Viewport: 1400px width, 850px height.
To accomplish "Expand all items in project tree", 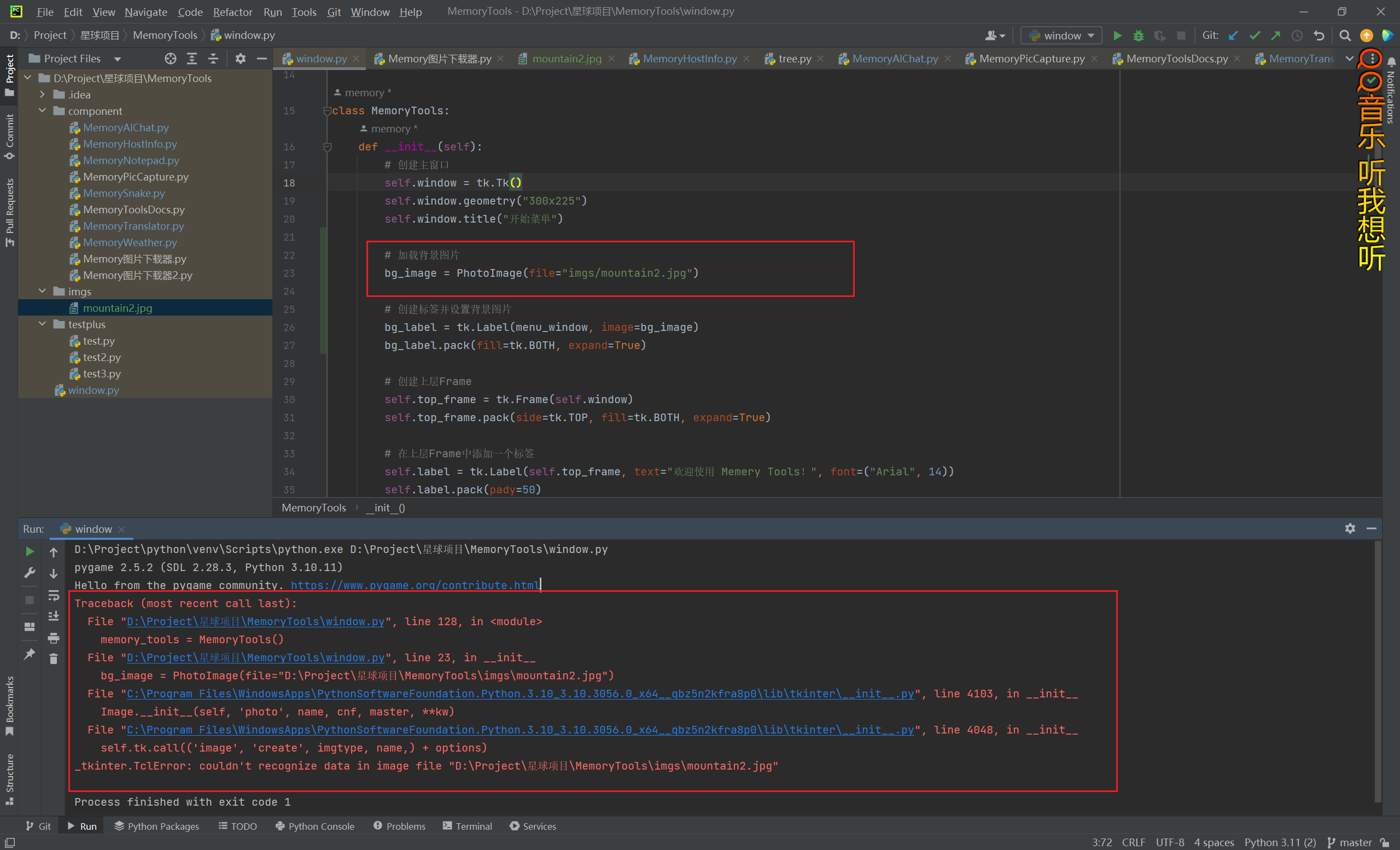I will (192, 59).
